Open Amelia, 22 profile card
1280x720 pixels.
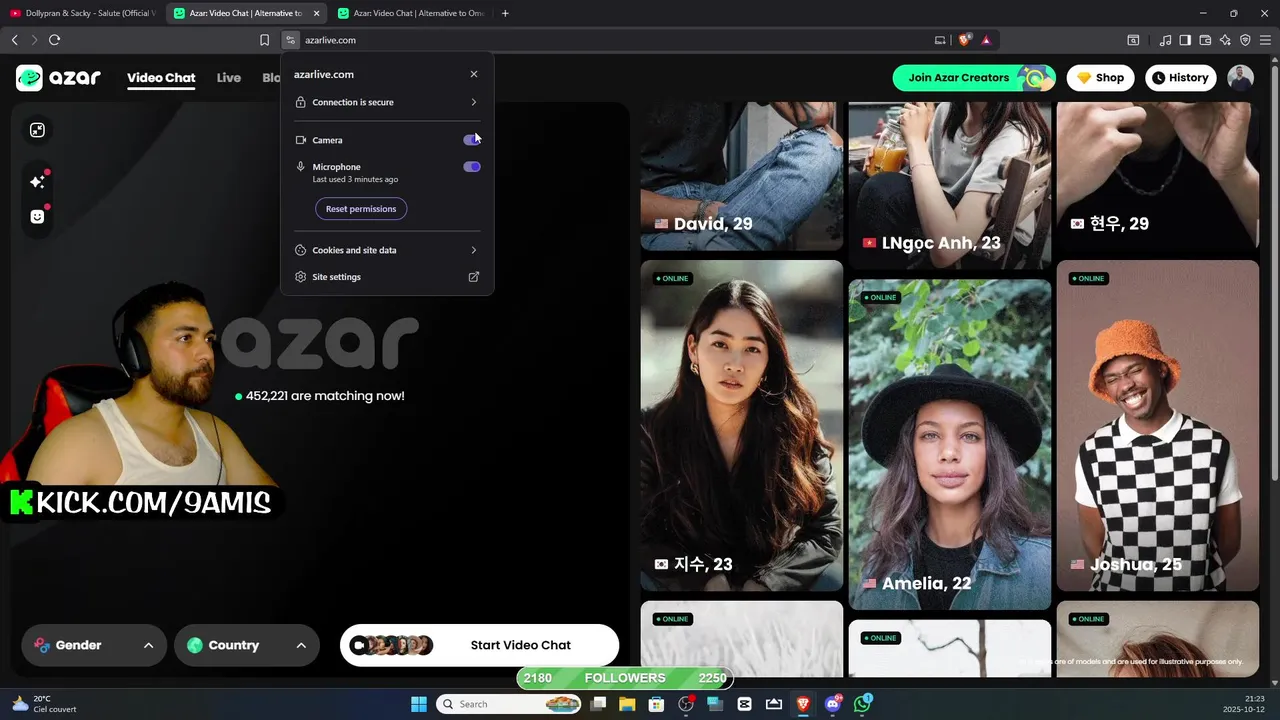(950, 445)
